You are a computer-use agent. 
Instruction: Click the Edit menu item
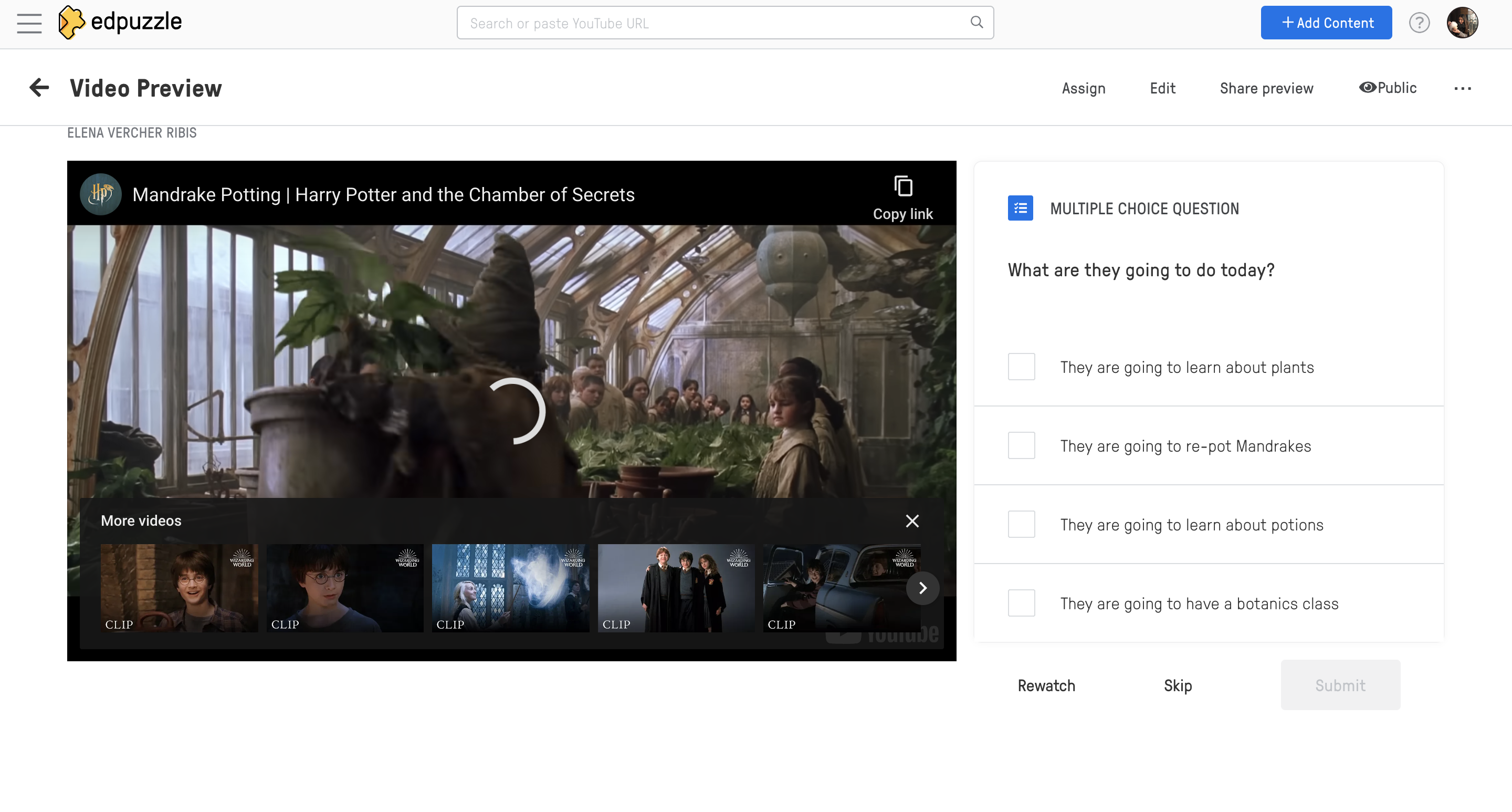pyautogui.click(x=1162, y=88)
